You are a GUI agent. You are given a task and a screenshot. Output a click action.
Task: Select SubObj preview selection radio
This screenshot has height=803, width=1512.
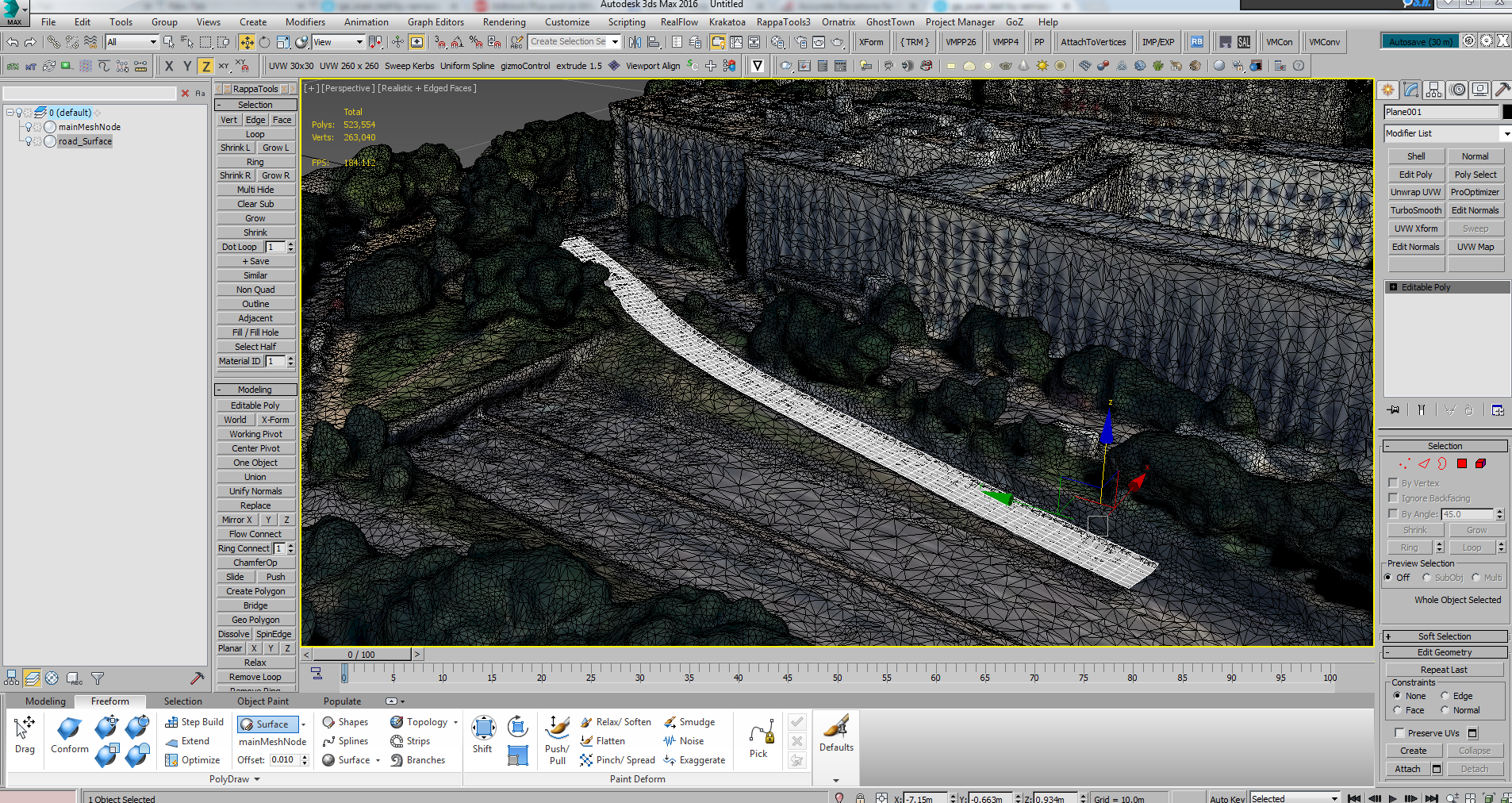tap(1426, 578)
